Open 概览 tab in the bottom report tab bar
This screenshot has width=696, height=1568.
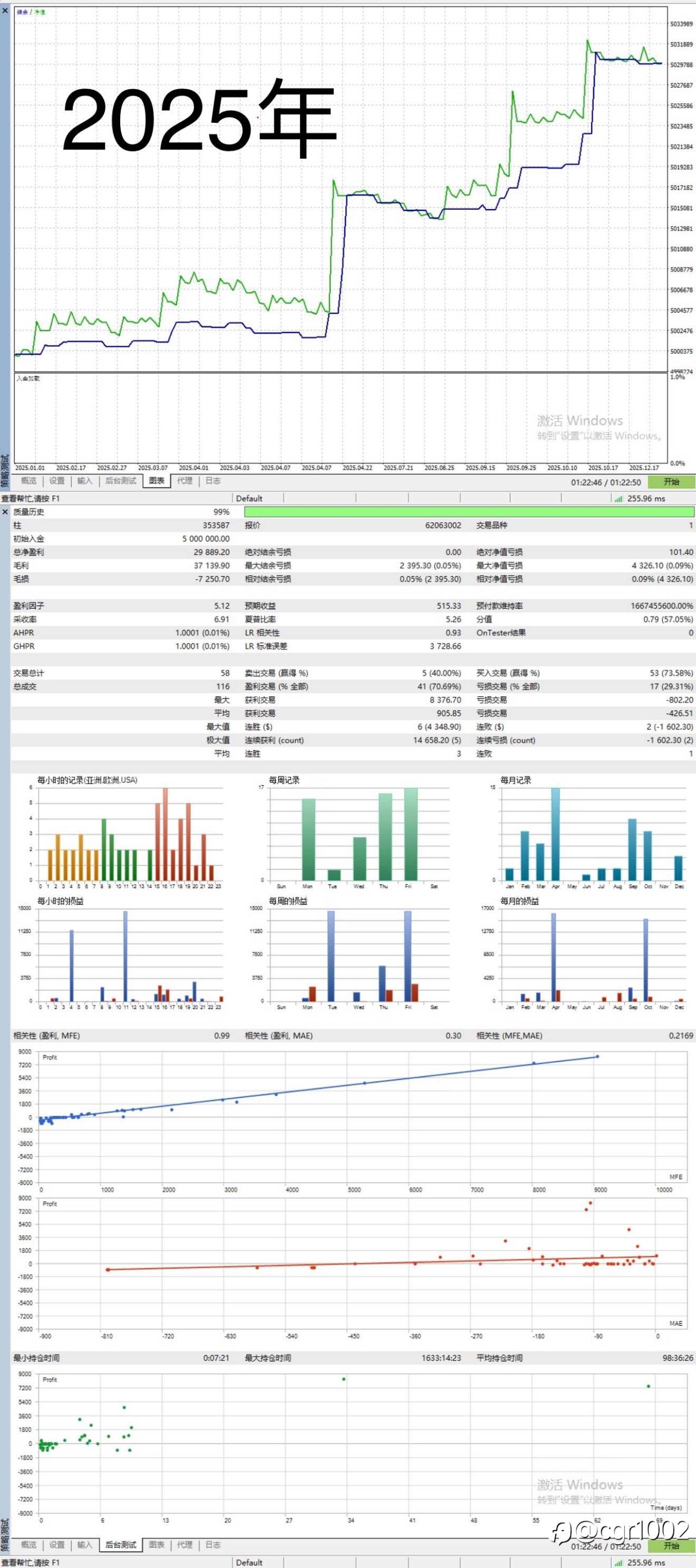tap(29, 1545)
